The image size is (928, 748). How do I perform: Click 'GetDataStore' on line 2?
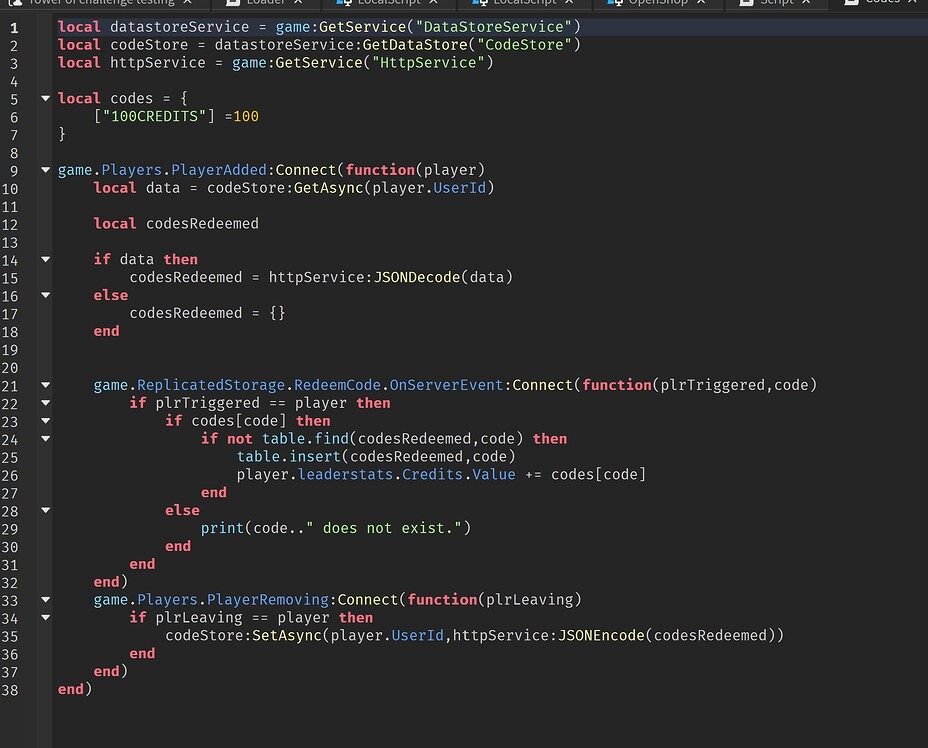[x=415, y=44]
